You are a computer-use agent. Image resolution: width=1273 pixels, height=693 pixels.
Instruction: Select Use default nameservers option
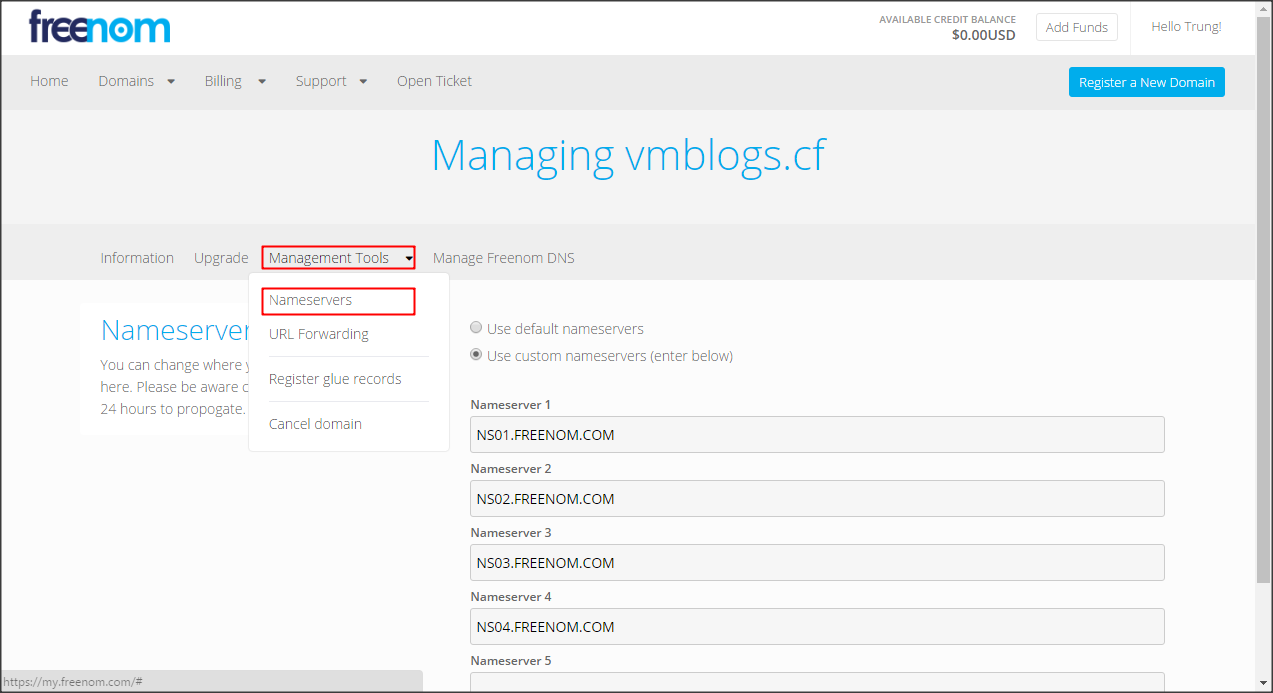tap(477, 329)
